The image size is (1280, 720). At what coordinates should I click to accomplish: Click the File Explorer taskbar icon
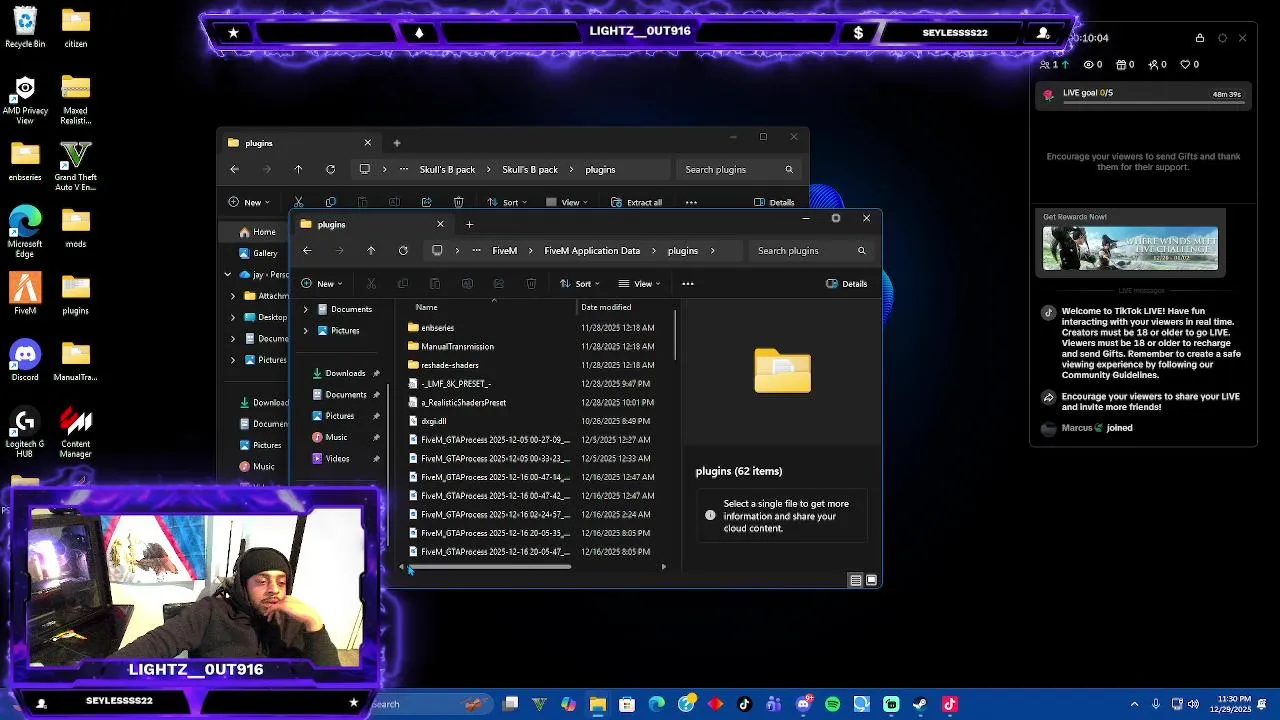click(x=597, y=704)
